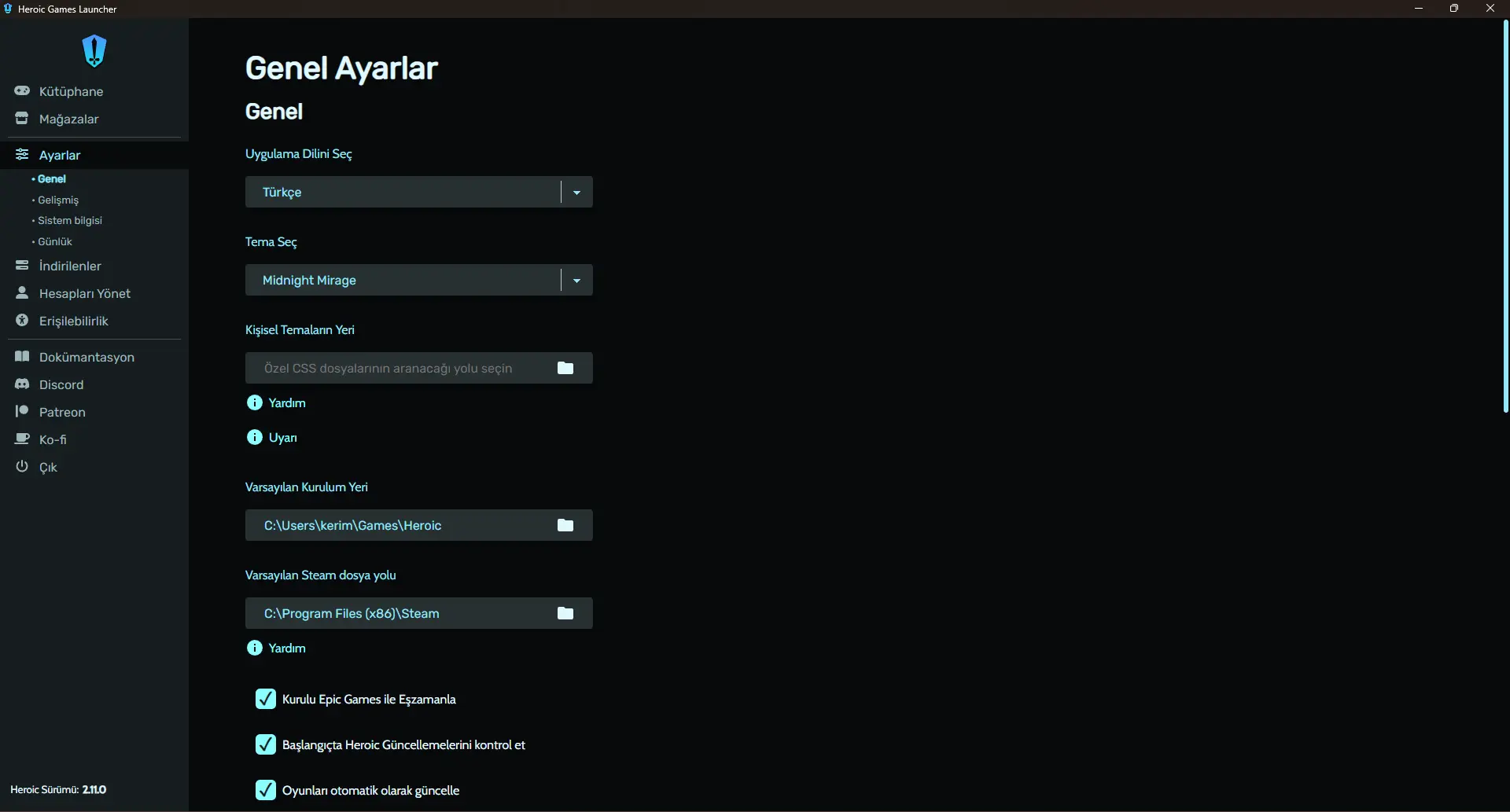This screenshot has height=812, width=1510.
Task: Click the Genel Ayarlar heading
Action: click(341, 68)
